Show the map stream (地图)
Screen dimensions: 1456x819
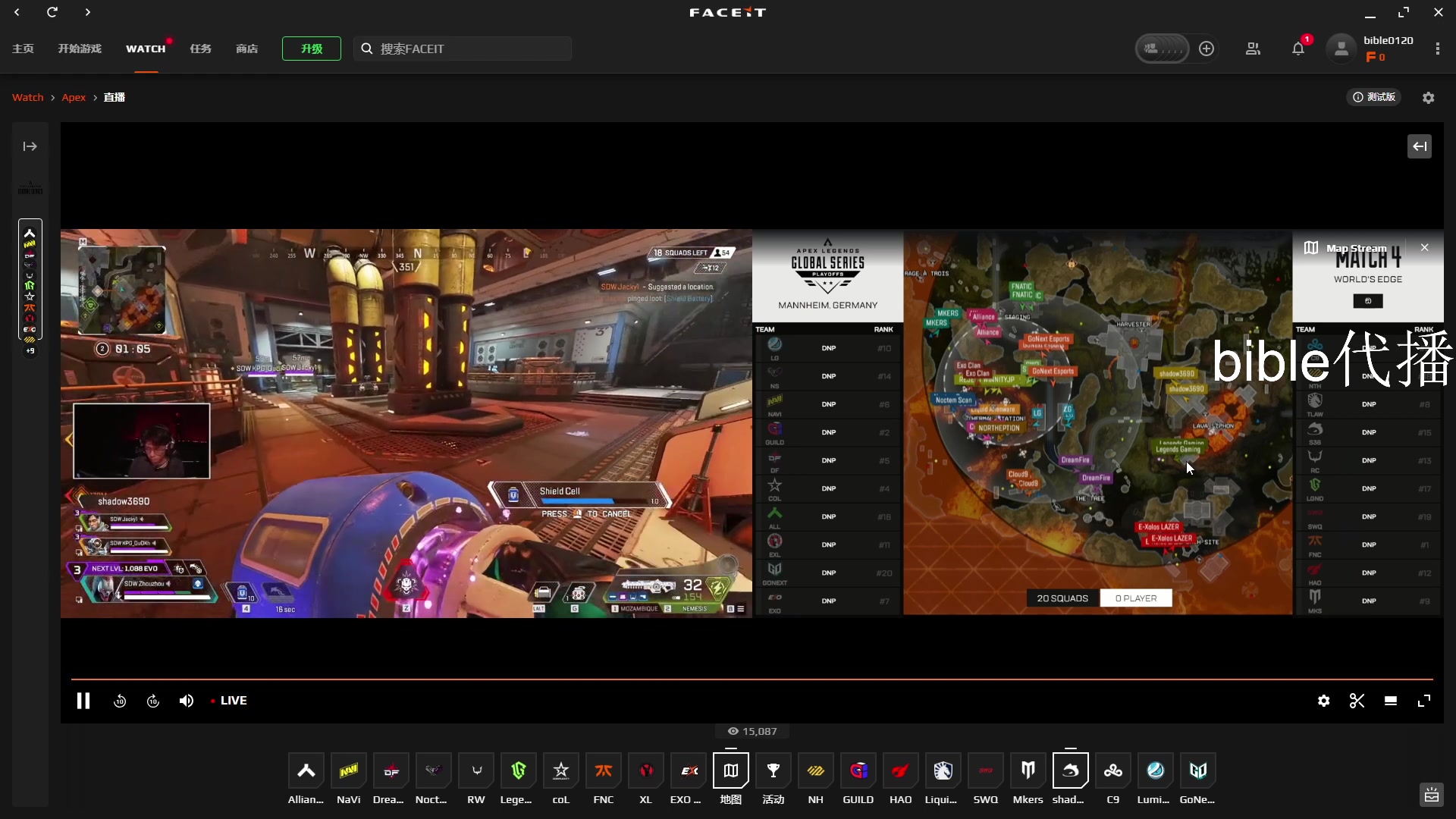(731, 770)
